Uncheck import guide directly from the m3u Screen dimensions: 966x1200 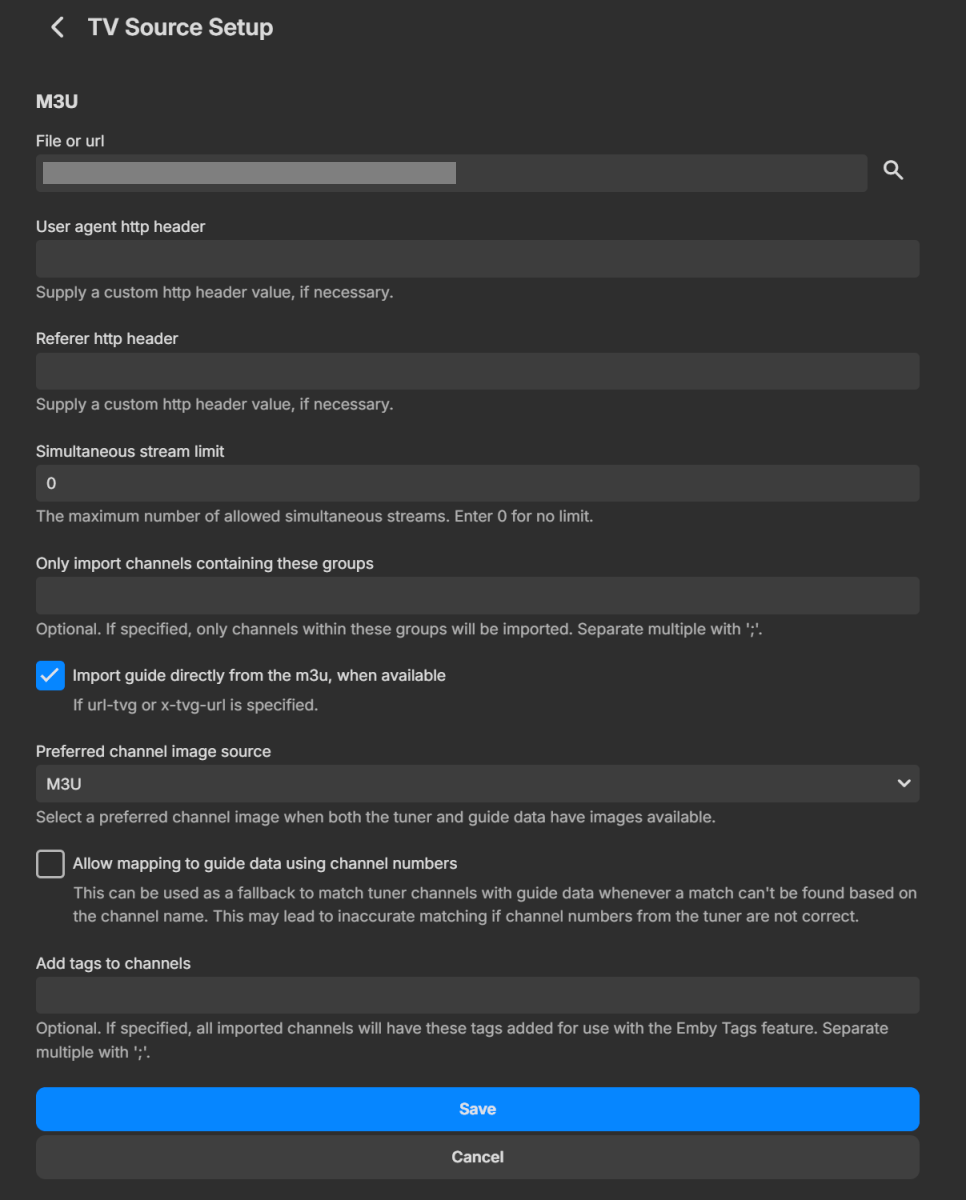click(50, 675)
